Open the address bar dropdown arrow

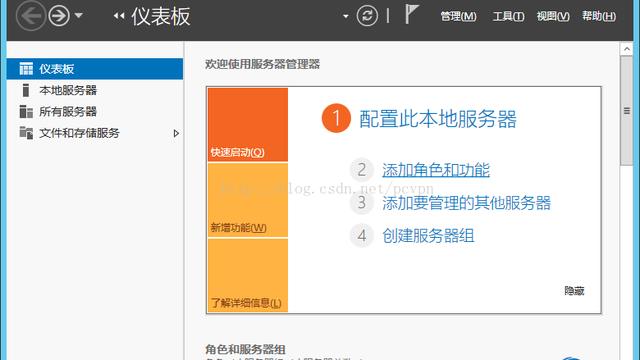pyautogui.click(x=346, y=16)
